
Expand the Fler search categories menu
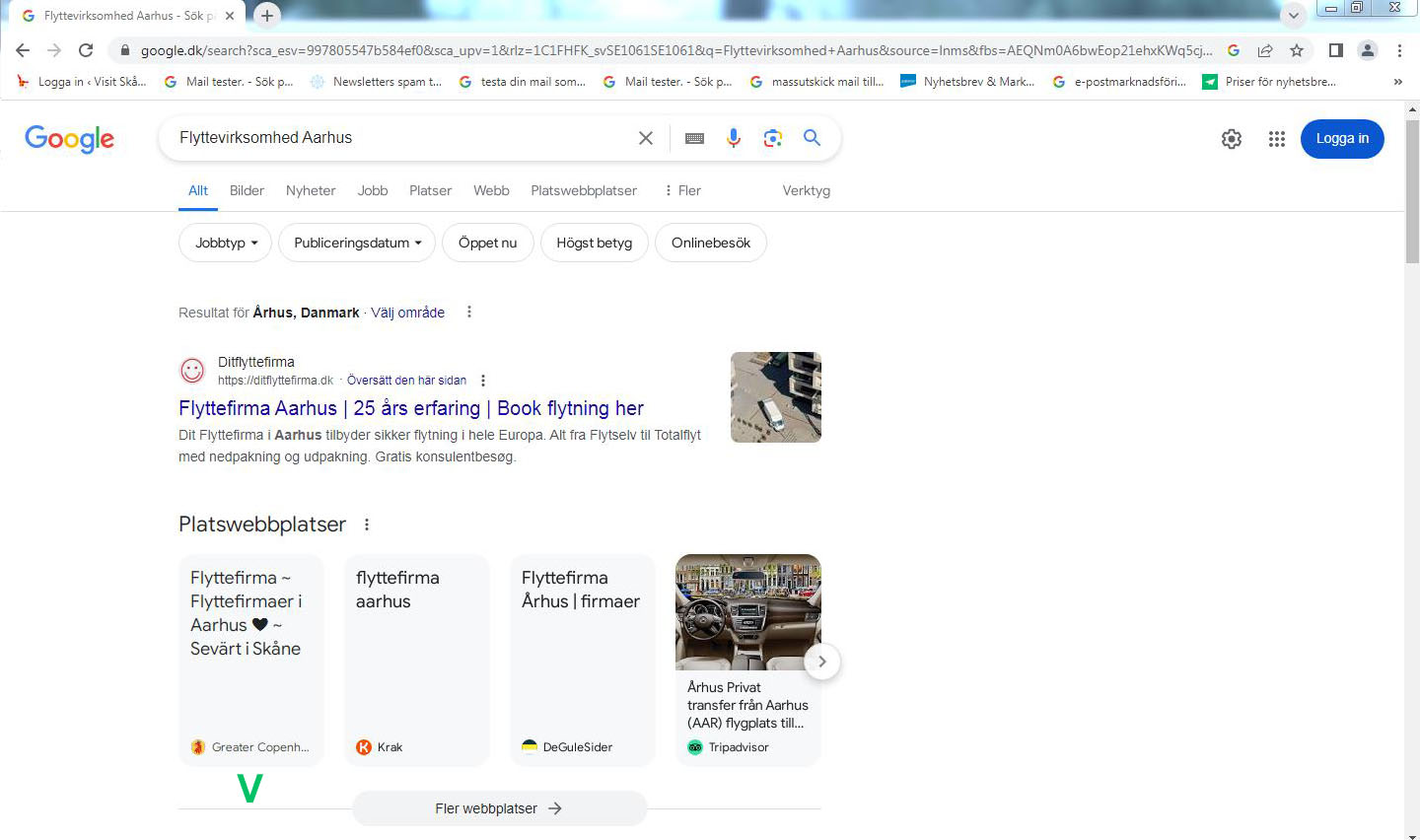[x=682, y=190]
